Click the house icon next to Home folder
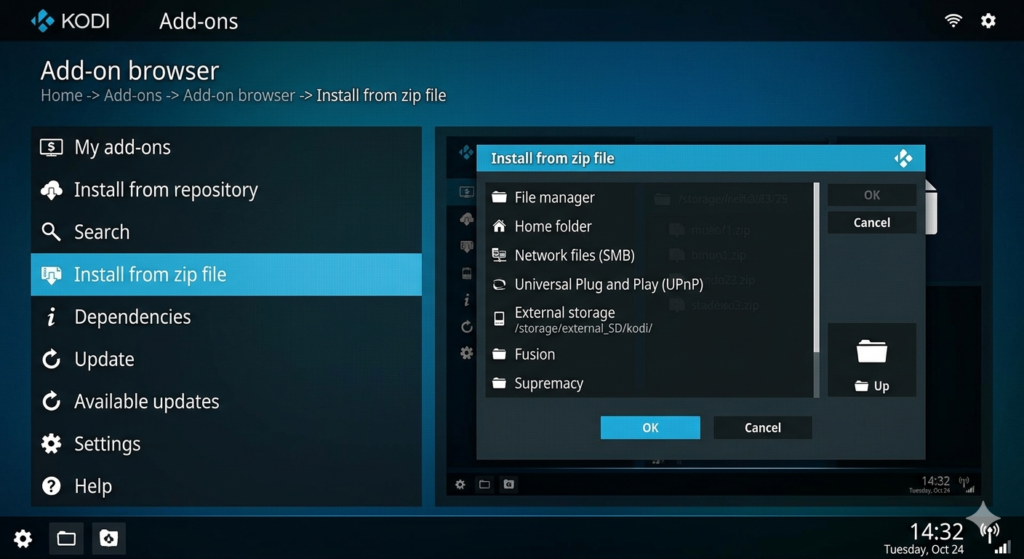This screenshot has width=1024, height=559. point(500,226)
